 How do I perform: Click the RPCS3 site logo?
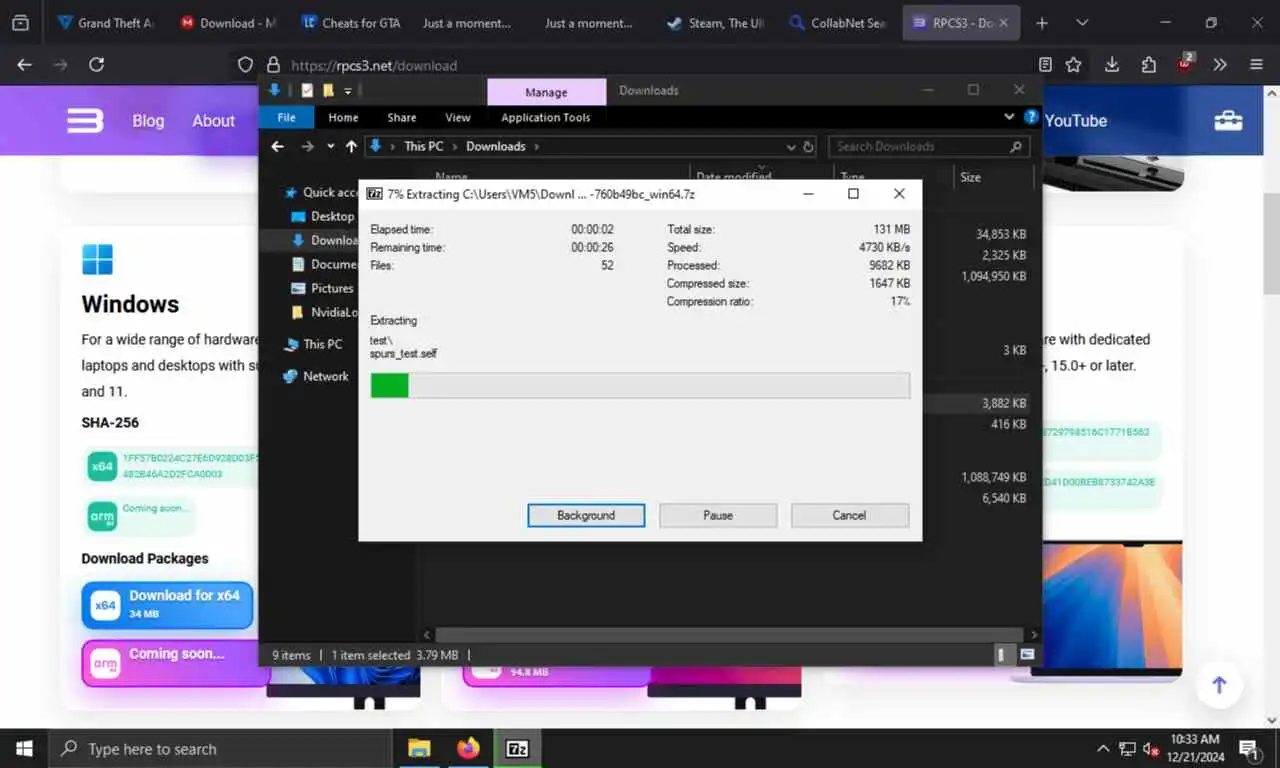[x=84, y=121]
